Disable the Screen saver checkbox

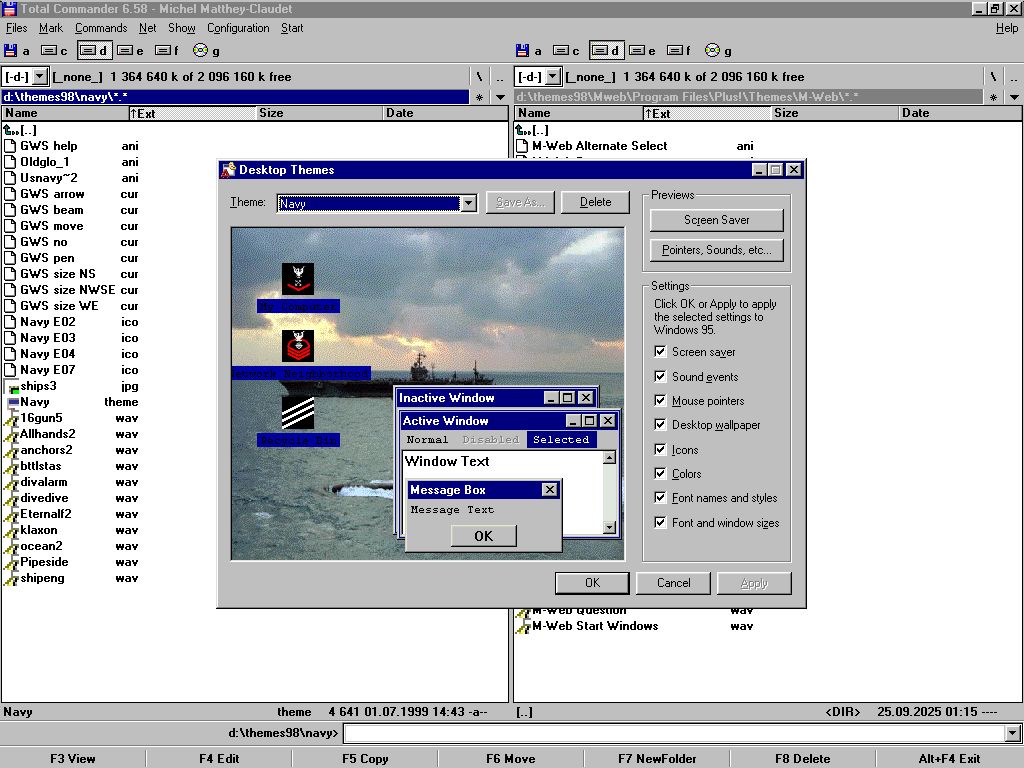tap(660, 352)
